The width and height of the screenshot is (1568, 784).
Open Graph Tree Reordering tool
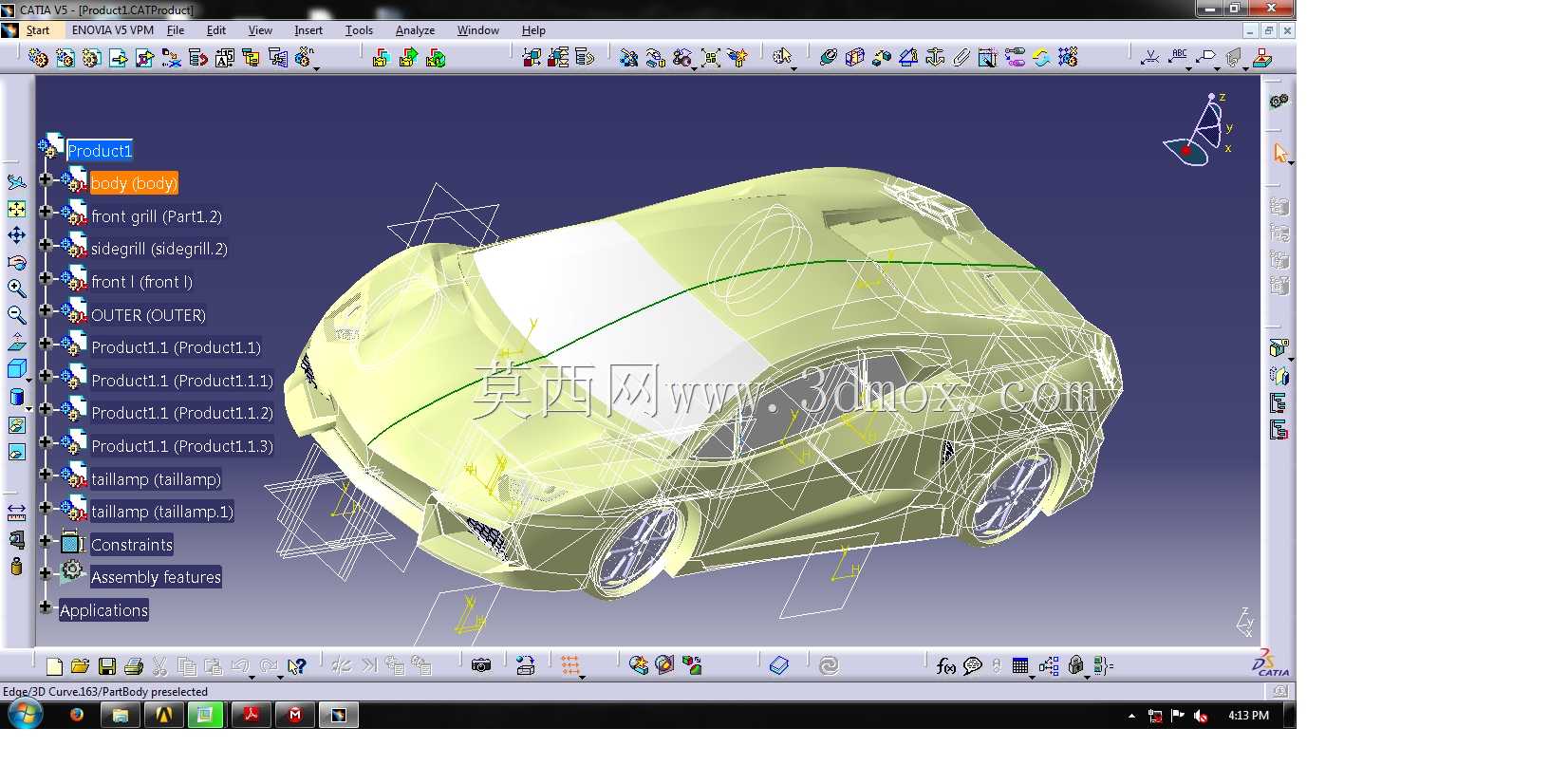pos(197,58)
